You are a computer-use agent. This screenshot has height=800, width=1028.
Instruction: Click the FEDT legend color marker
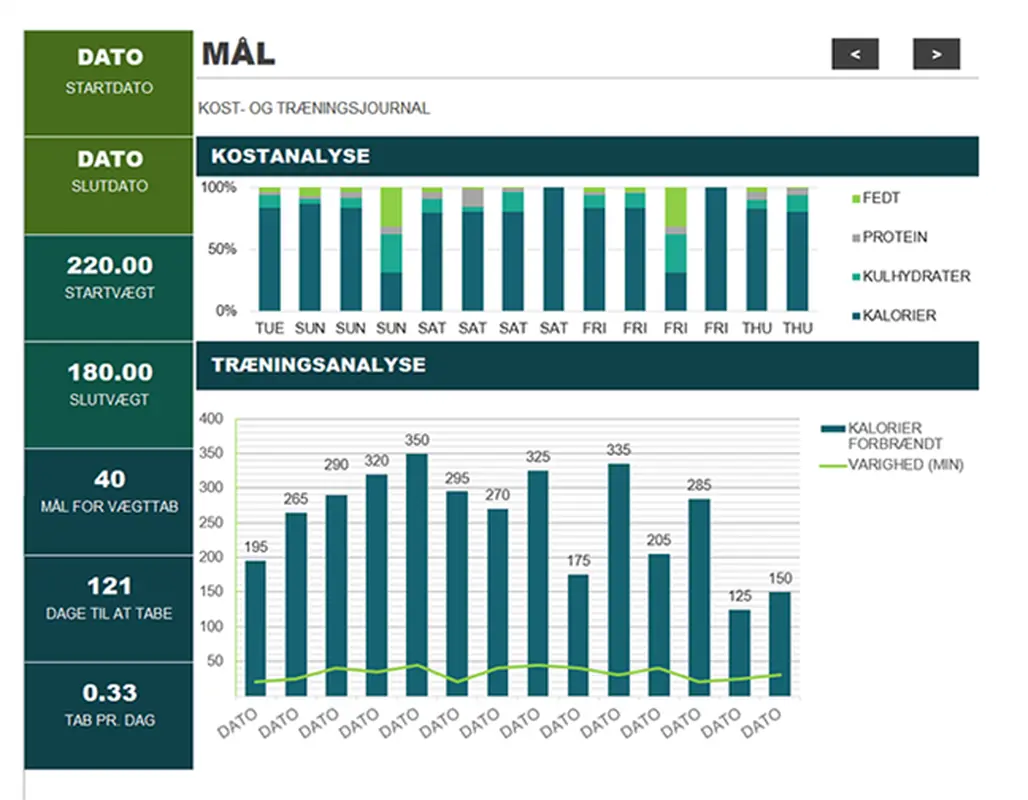tap(855, 199)
